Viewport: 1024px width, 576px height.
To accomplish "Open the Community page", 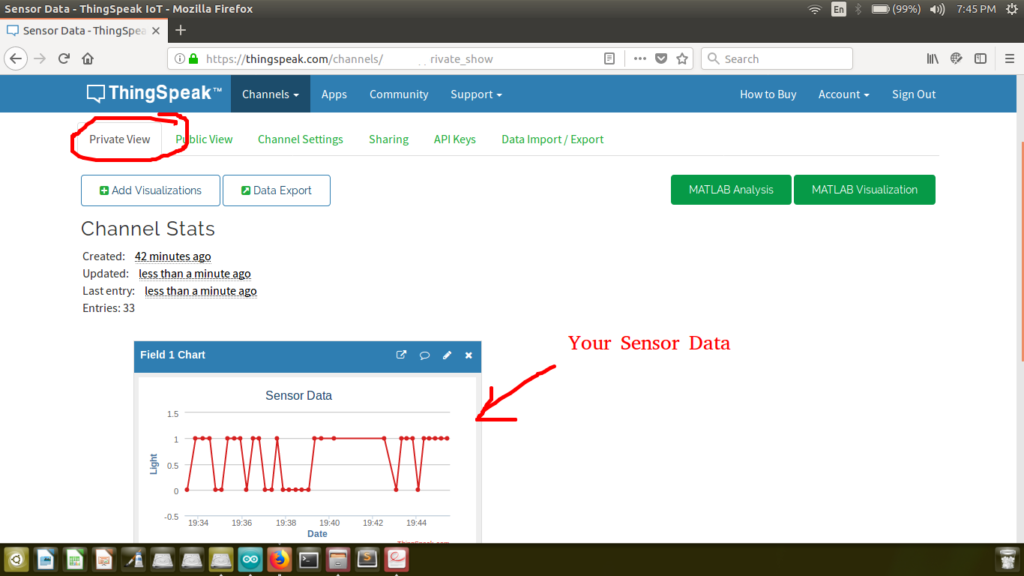I will point(399,94).
